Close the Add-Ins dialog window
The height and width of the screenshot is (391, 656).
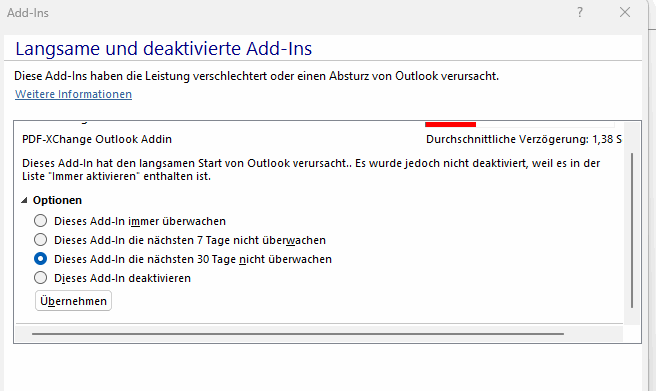625,13
